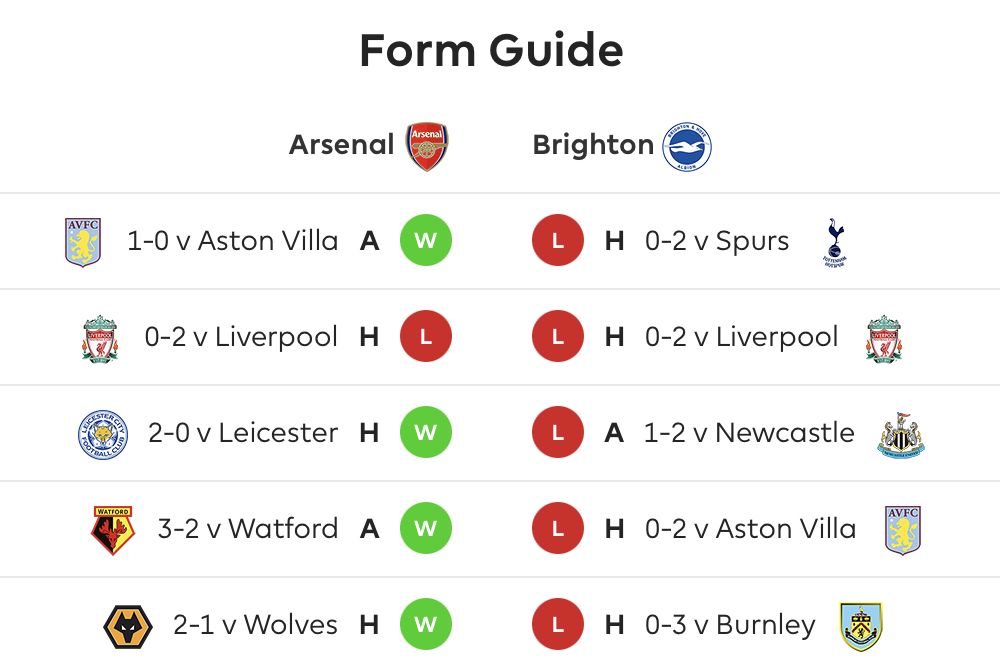Click red L badge for Arsenal's Liverpool match

pyautogui.click(x=426, y=336)
